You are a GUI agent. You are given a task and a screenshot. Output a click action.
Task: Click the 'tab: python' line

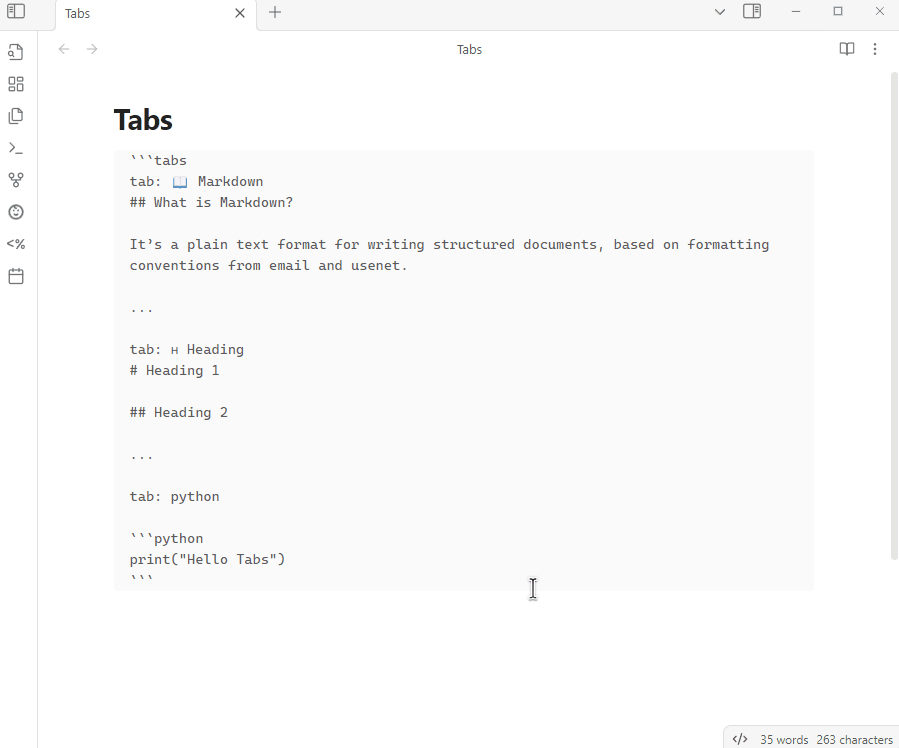click(174, 496)
